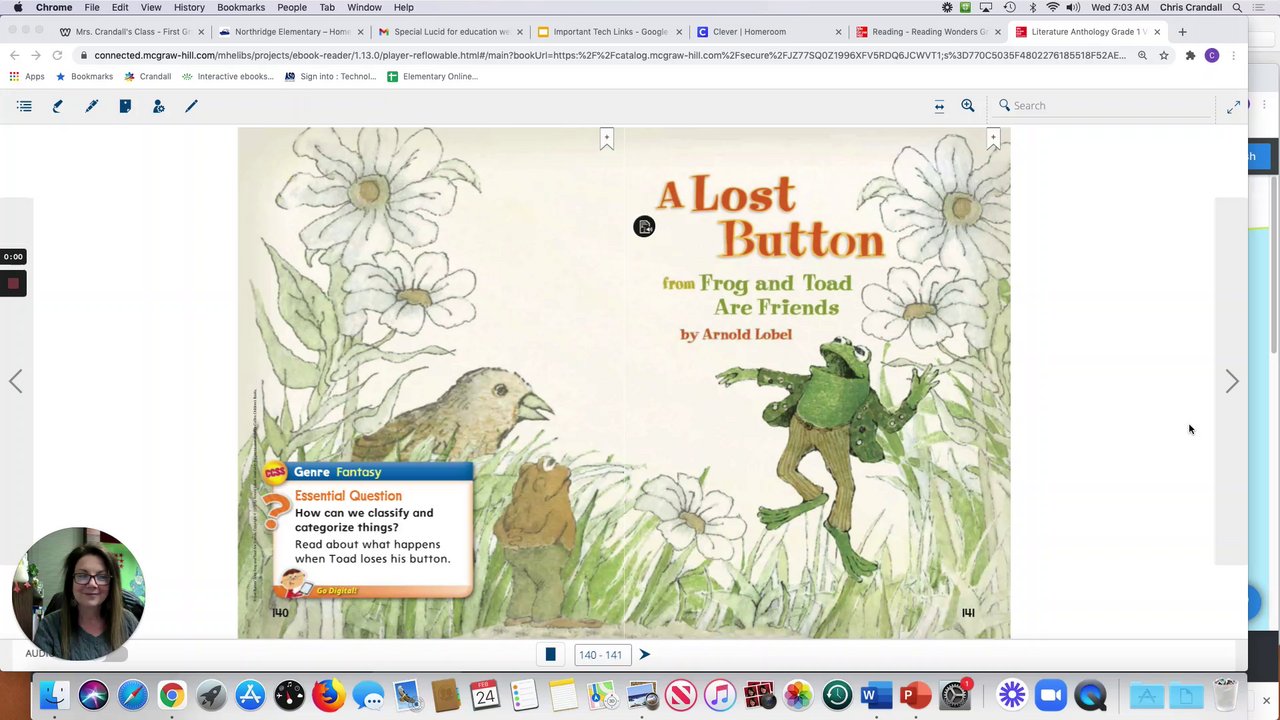Screen dimensions: 1280x720
Task: Open Sign into : Technol... bookmark
Action: coord(330,76)
